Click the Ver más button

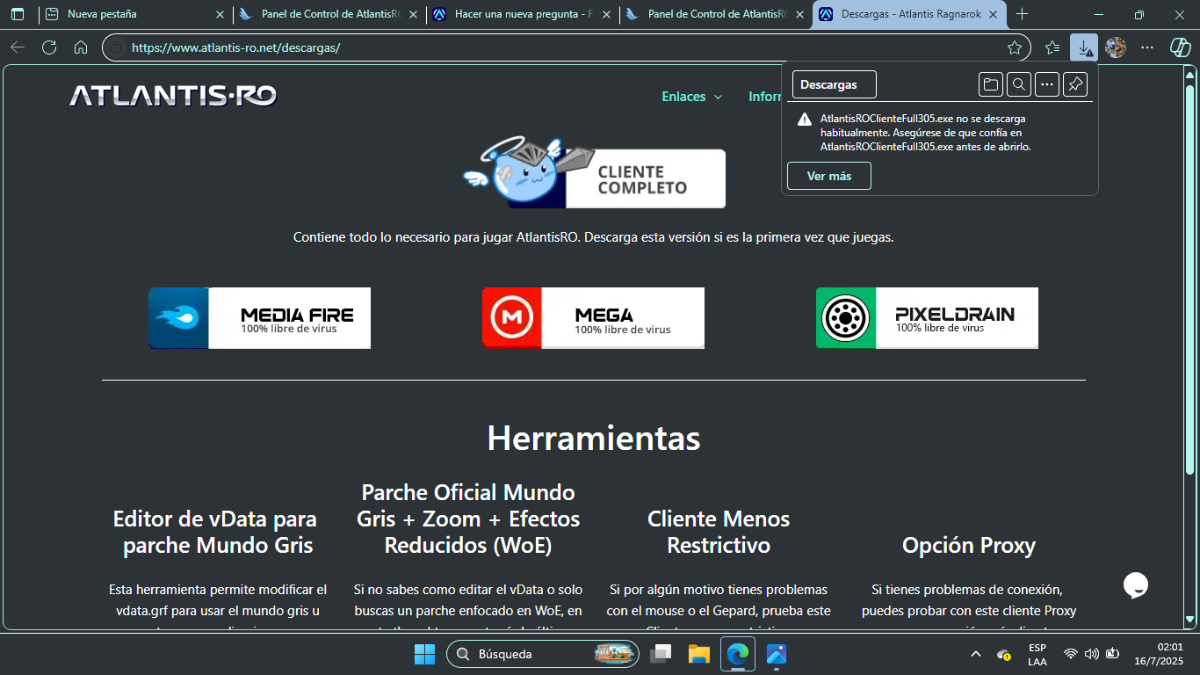(x=829, y=176)
